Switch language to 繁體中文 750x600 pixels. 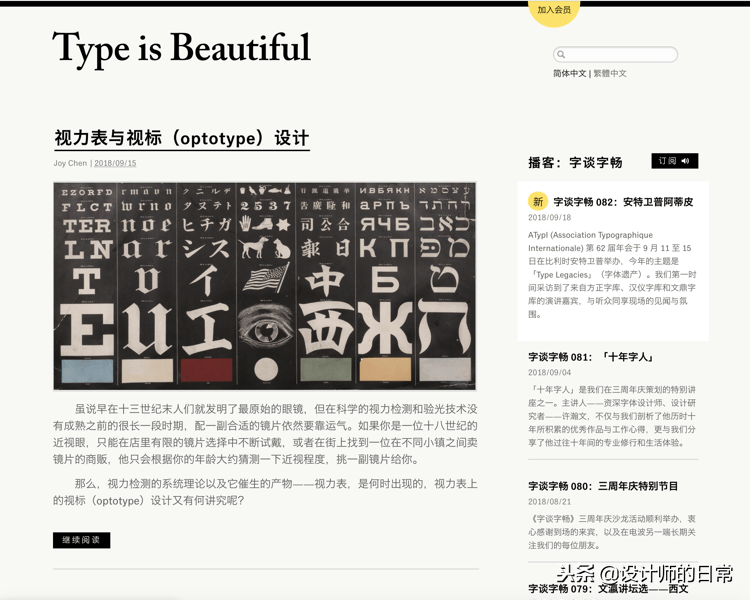tap(610, 74)
